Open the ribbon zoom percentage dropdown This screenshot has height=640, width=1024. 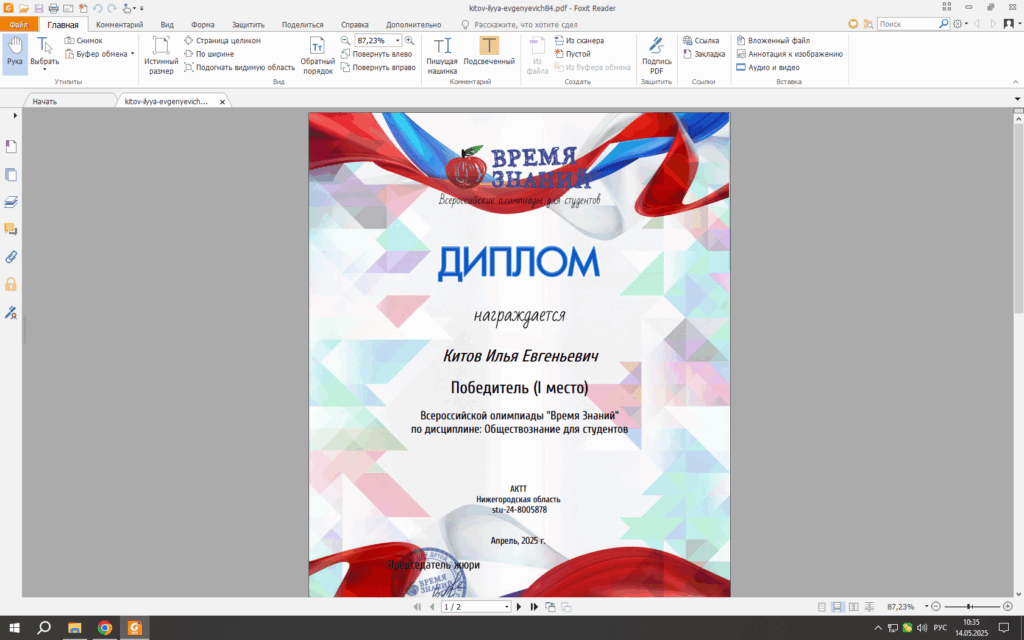397,40
